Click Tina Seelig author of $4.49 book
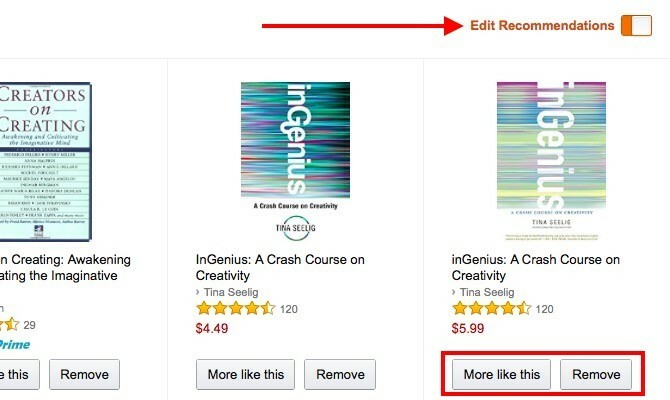 click(231, 292)
